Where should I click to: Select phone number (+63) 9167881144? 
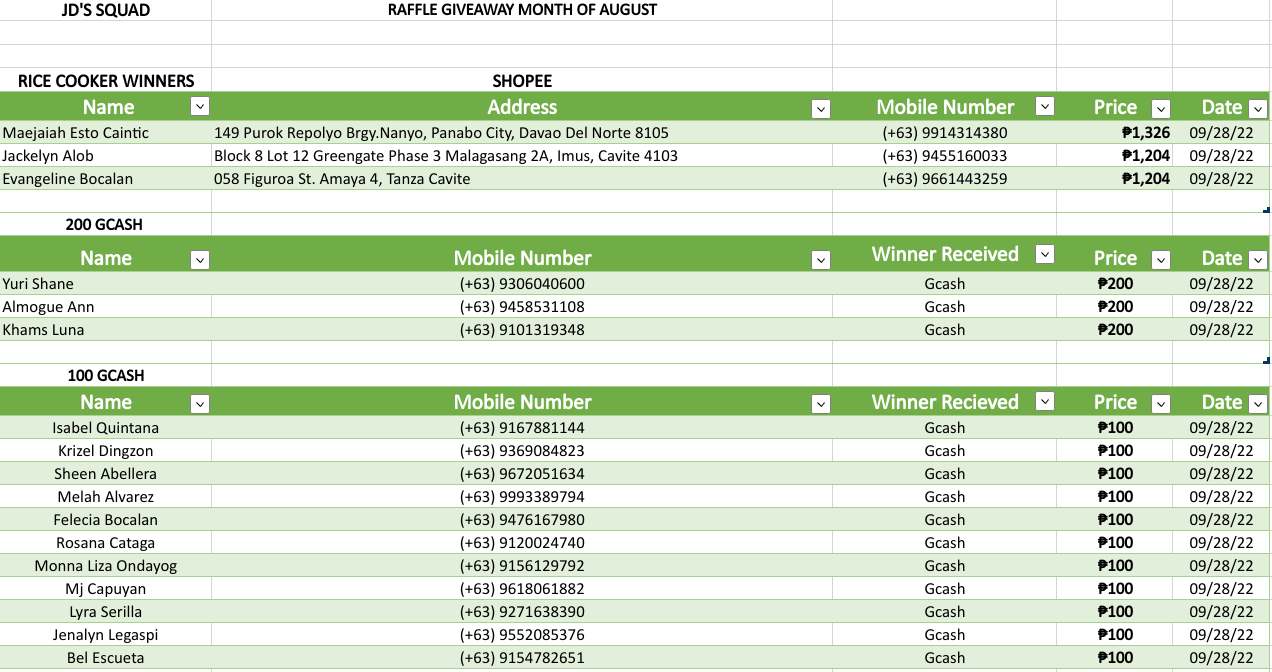coord(522,428)
